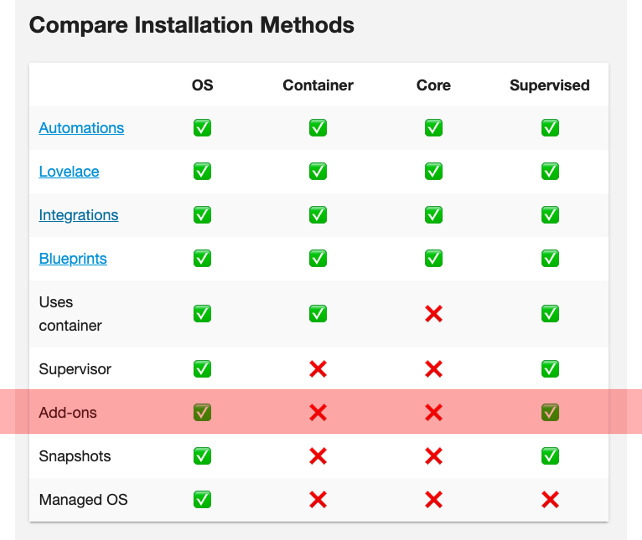The width and height of the screenshot is (642, 540).
Task: Click Lovelace green check under Core
Action: (x=434, y=171)
